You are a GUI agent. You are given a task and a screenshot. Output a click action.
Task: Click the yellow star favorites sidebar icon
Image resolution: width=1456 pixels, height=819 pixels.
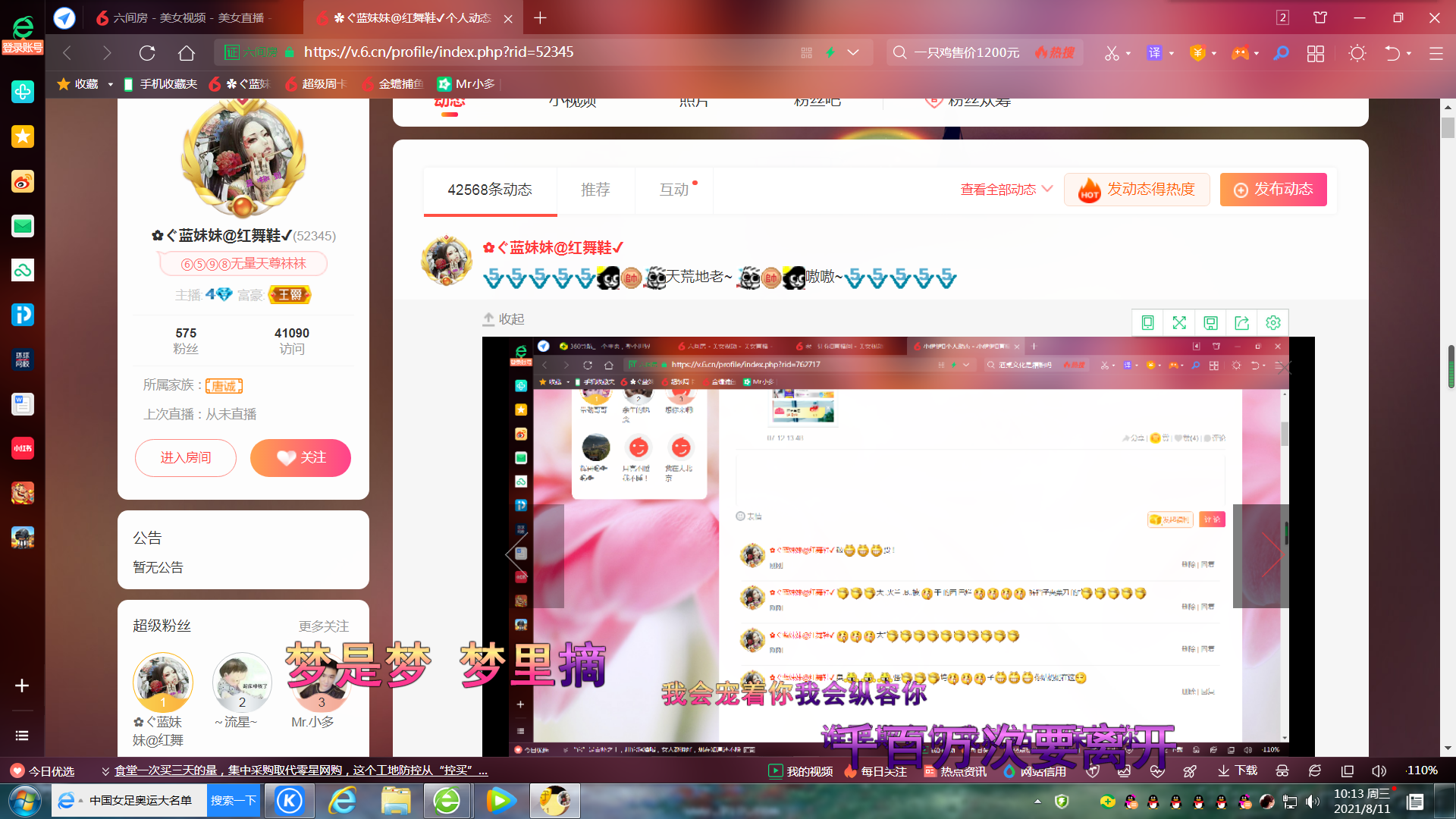(x=23, y=136)
